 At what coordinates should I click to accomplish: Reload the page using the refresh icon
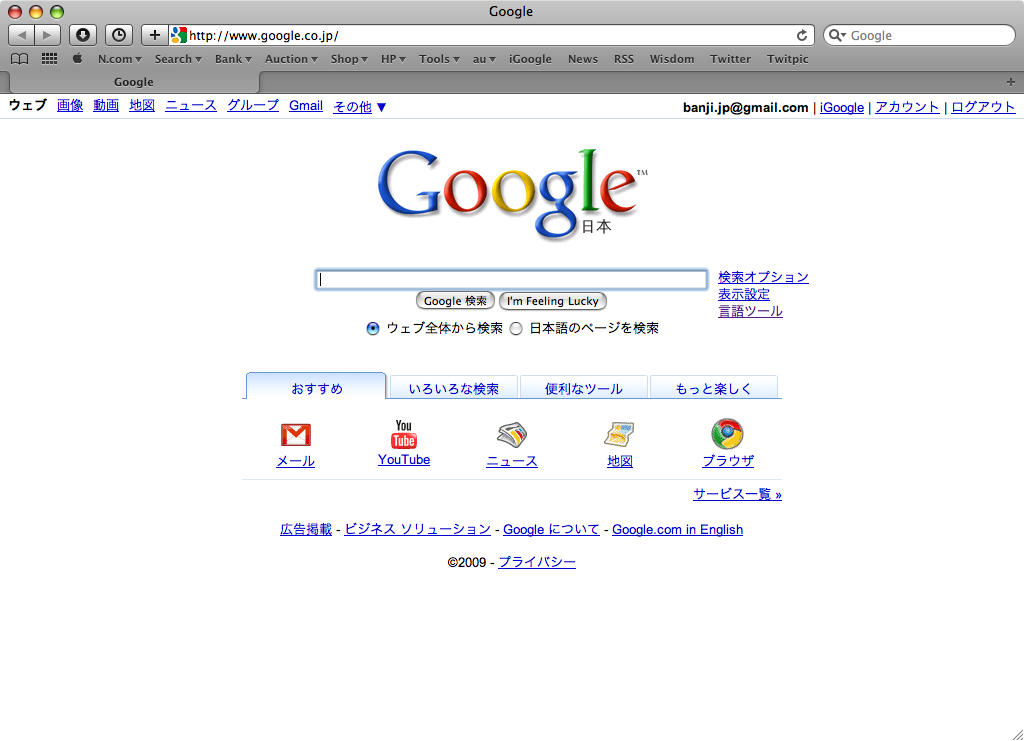coord(802,35)
